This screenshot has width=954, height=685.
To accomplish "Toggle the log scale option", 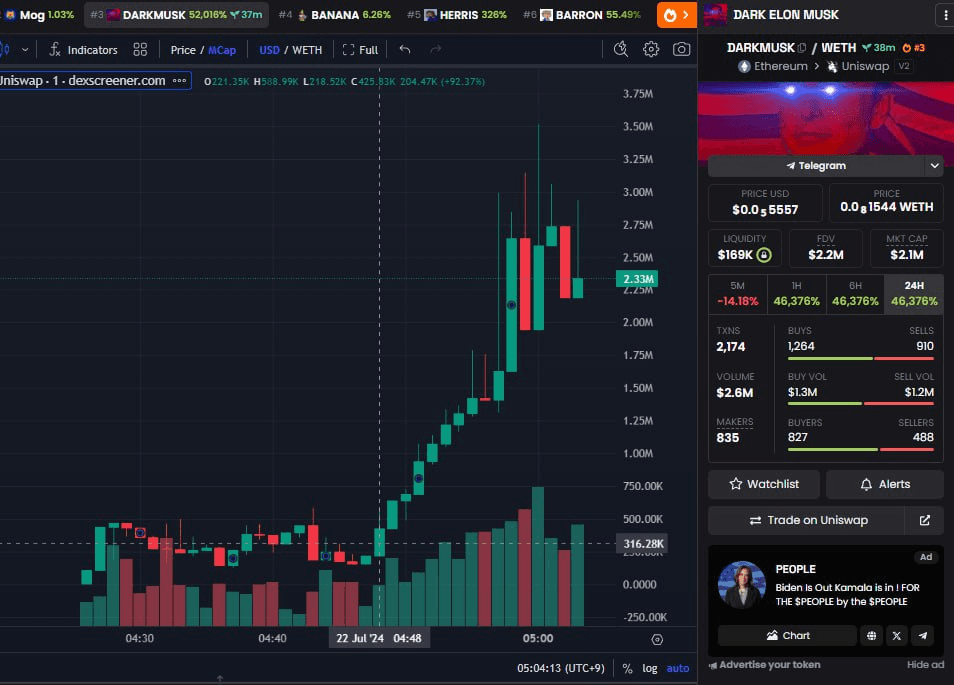I will [x=650, y=669].
